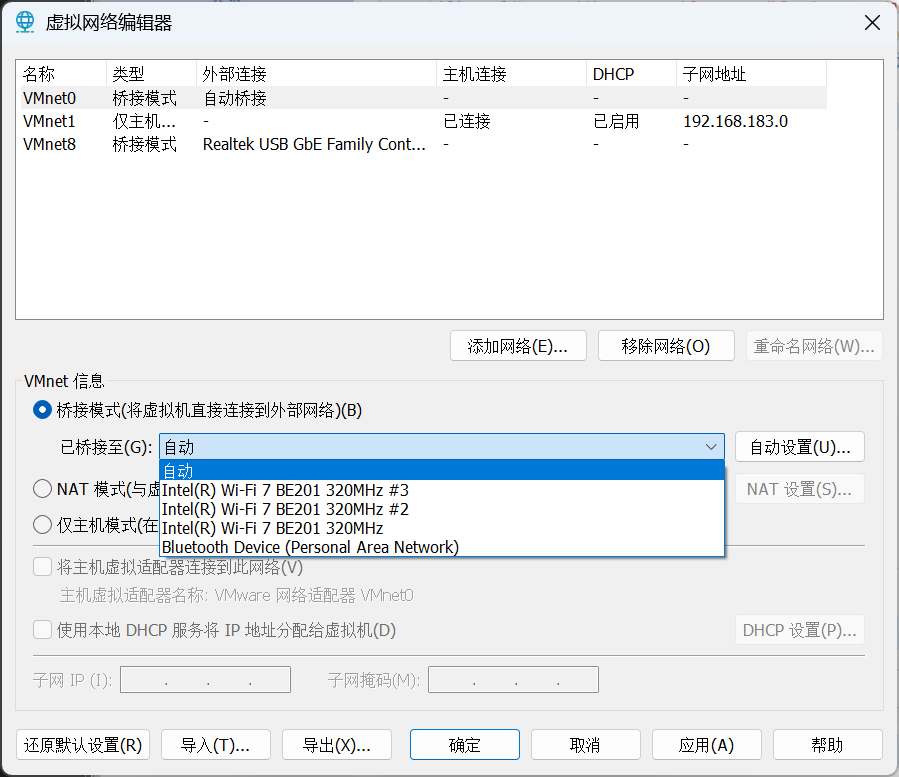This screenshot has width=899, height=777.
Task: Choose Intel(R) Wi-Fi 7 BE201 320MHz #2
Action: tap(442, 509)
